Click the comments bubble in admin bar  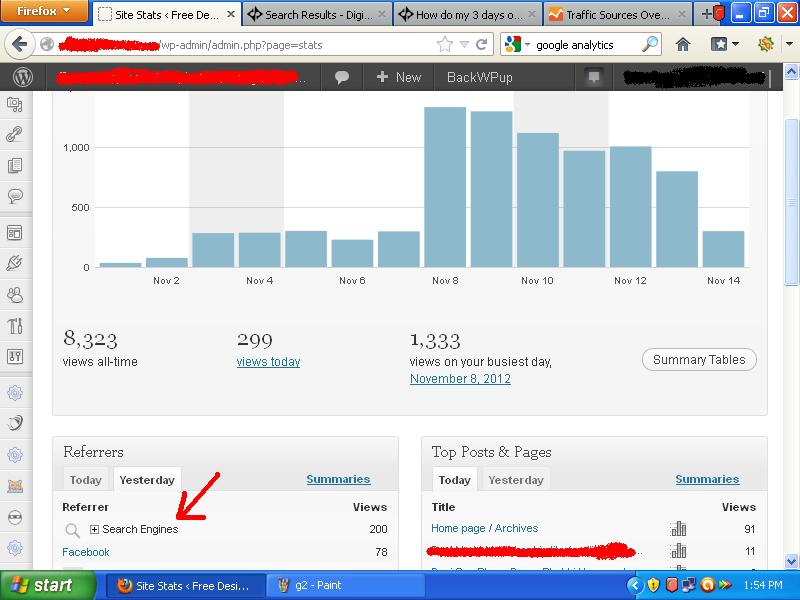point(342,77)
